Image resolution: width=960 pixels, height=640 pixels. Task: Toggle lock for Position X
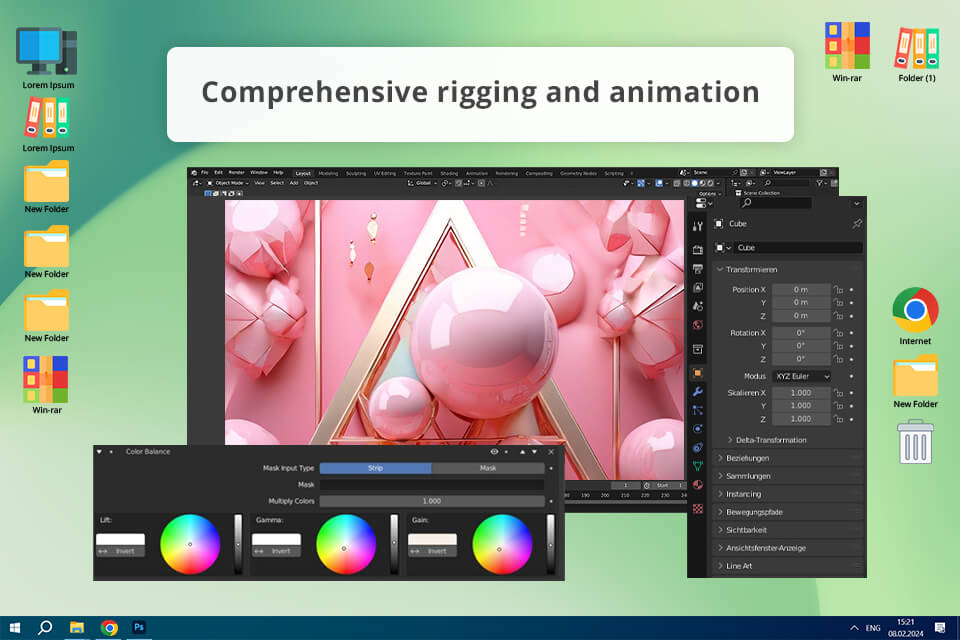(x=838, y=290)
